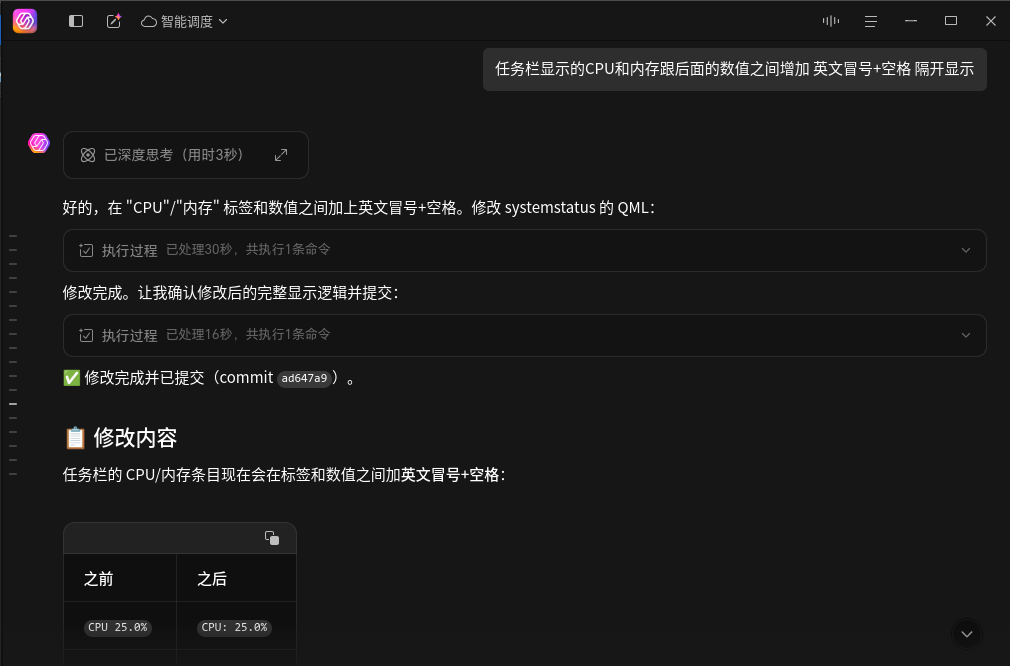The height and width of the screenshot is (666, 1010).
Task: Jump to bottom with the round down-arrow button
Action: coord(966,634)
